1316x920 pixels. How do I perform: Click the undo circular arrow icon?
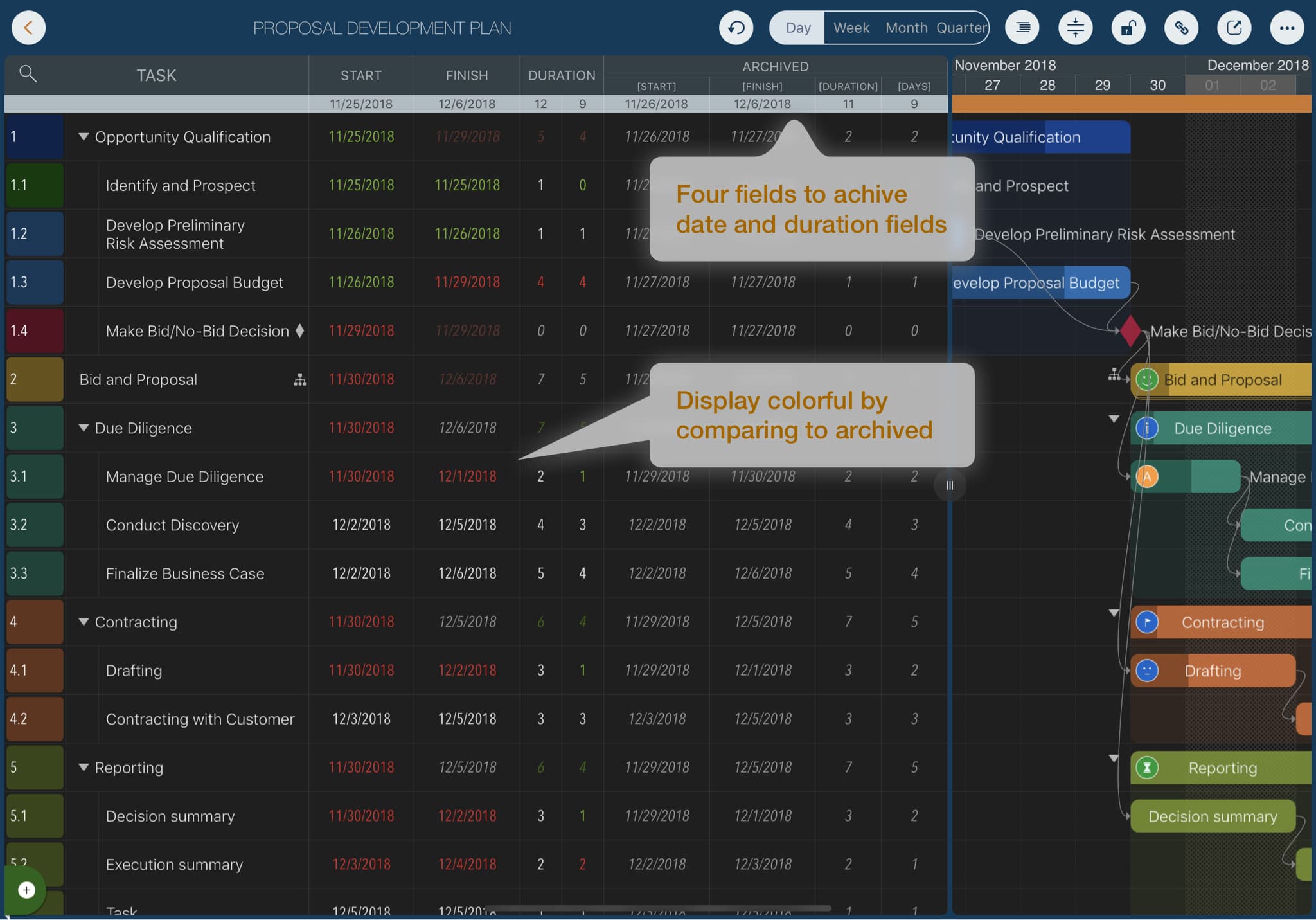(736, 28)
